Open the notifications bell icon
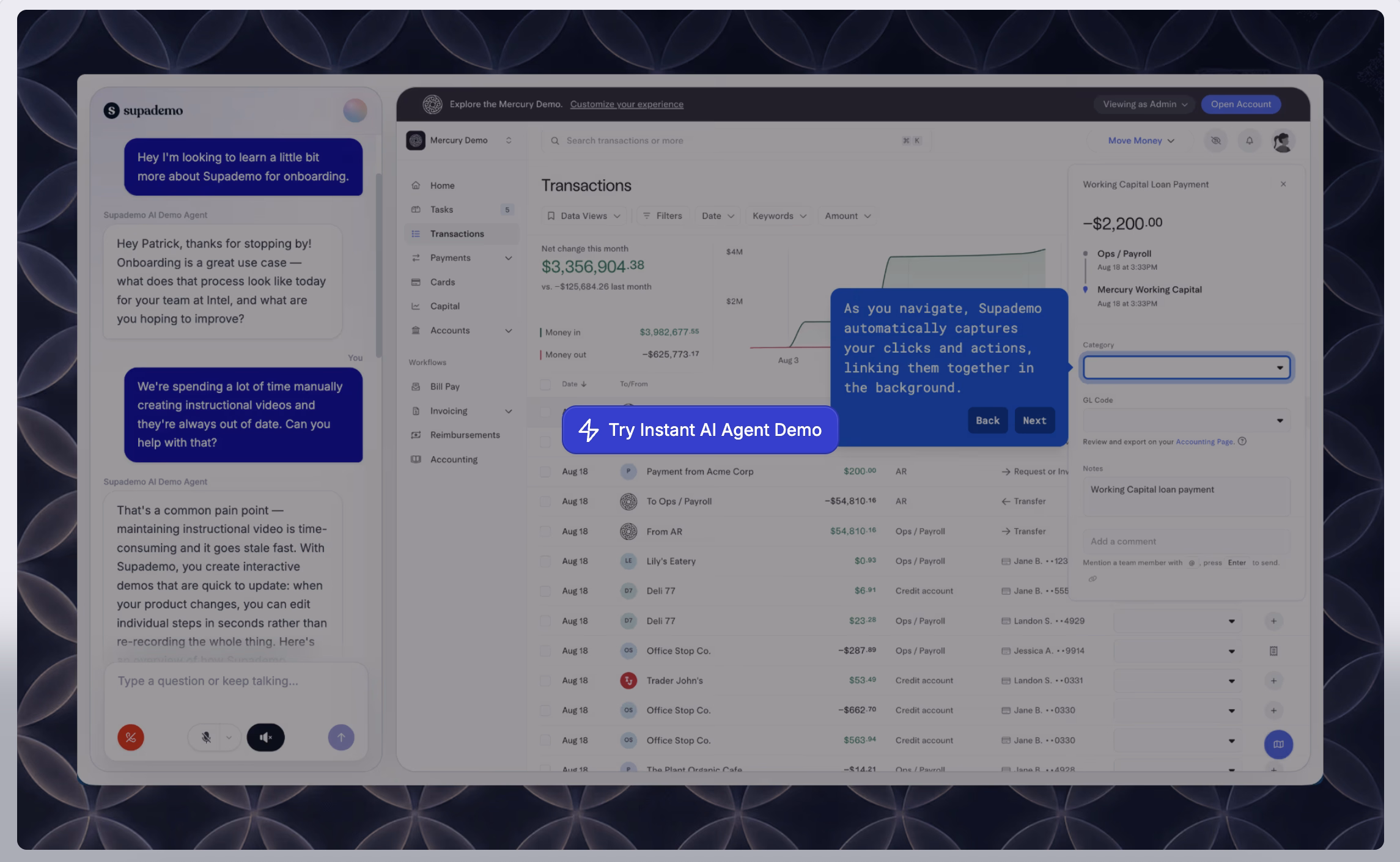Screen dimensions: 1400x862 pos(1250,141)
